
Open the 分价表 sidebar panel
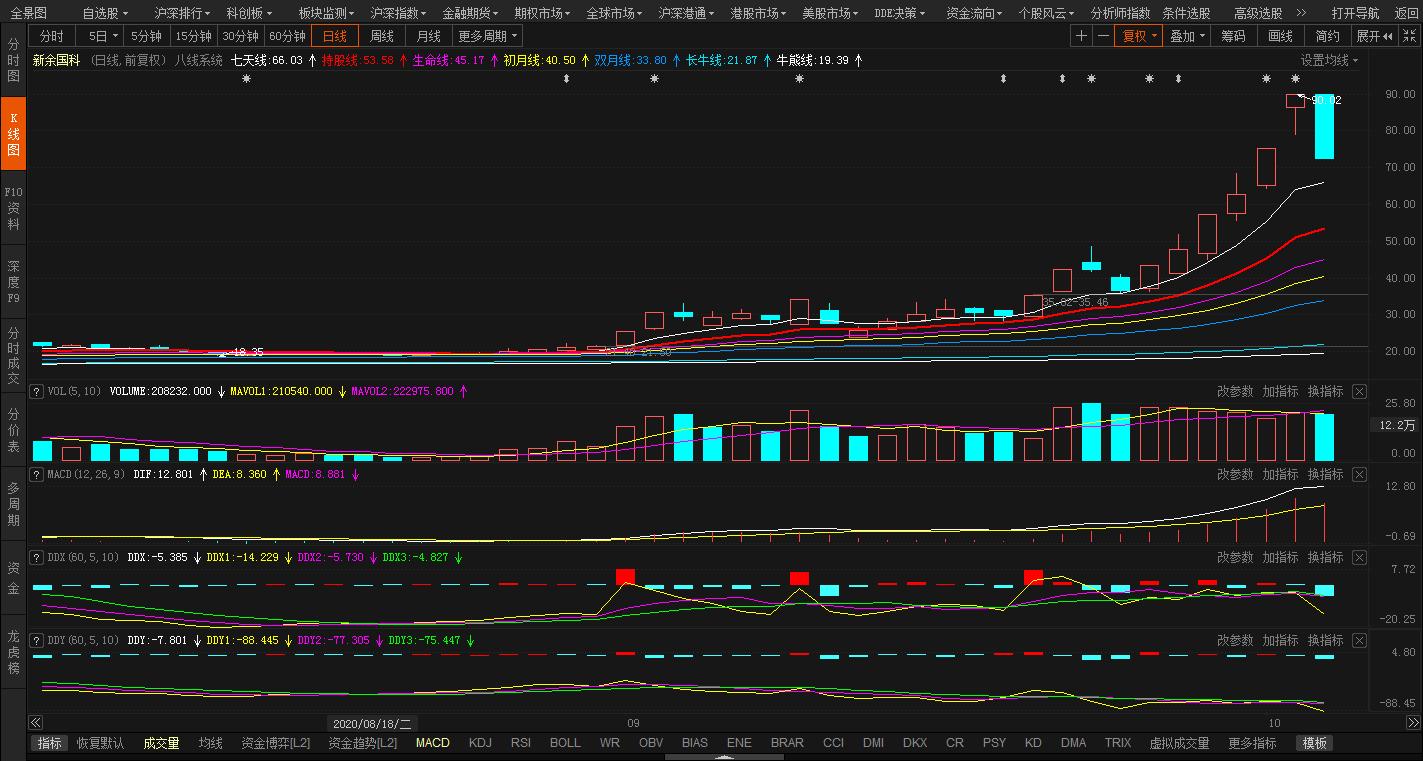point(13,430)
